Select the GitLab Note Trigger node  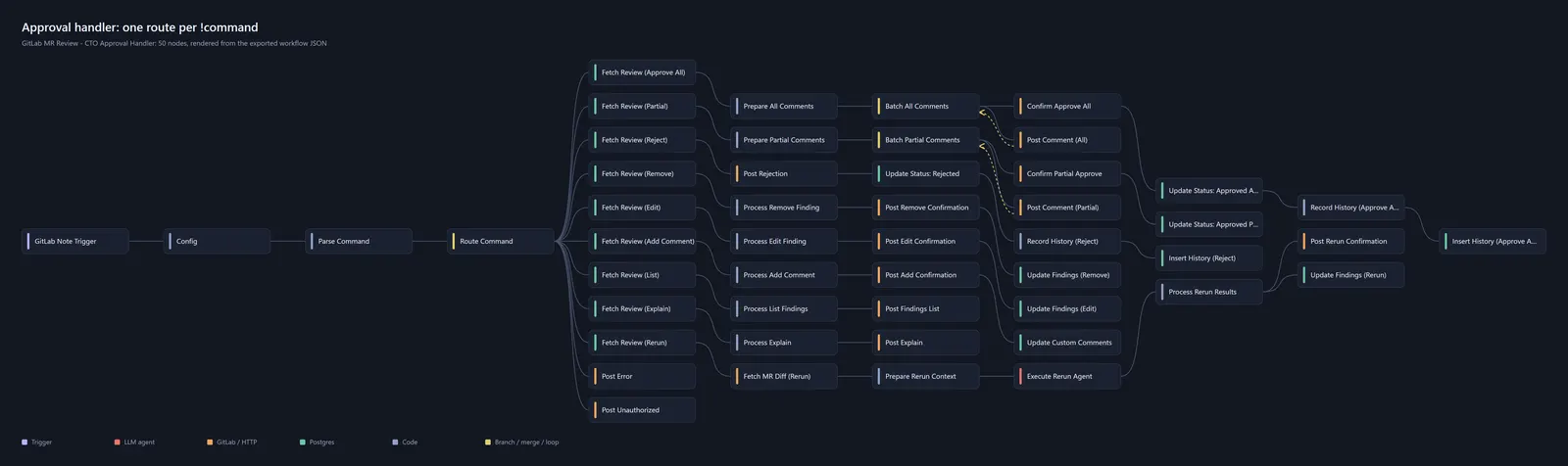[x=75, y=241]
